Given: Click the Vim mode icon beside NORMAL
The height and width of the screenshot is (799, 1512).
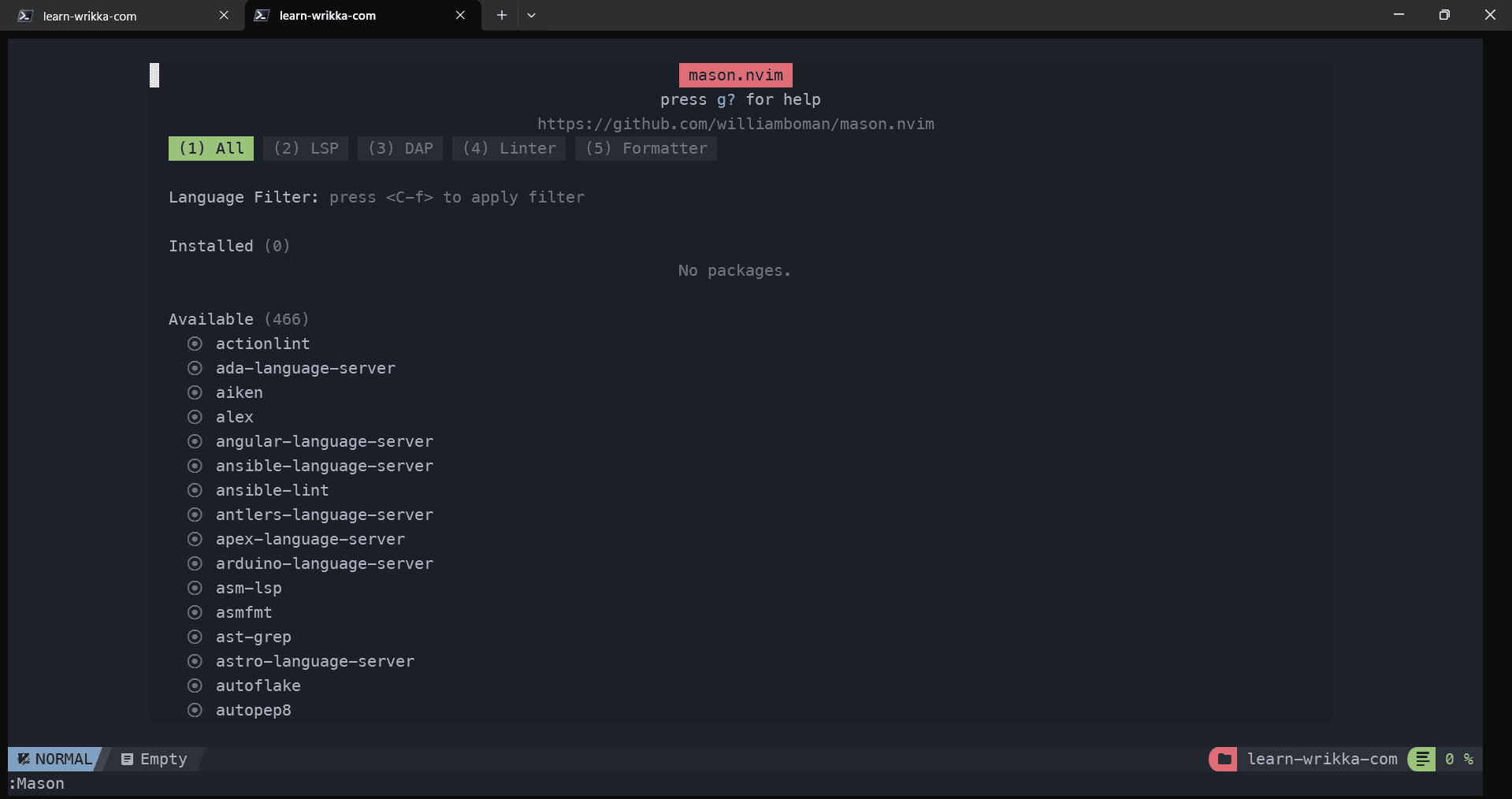Looking at the screenshot, I should (x=24, y=759).
